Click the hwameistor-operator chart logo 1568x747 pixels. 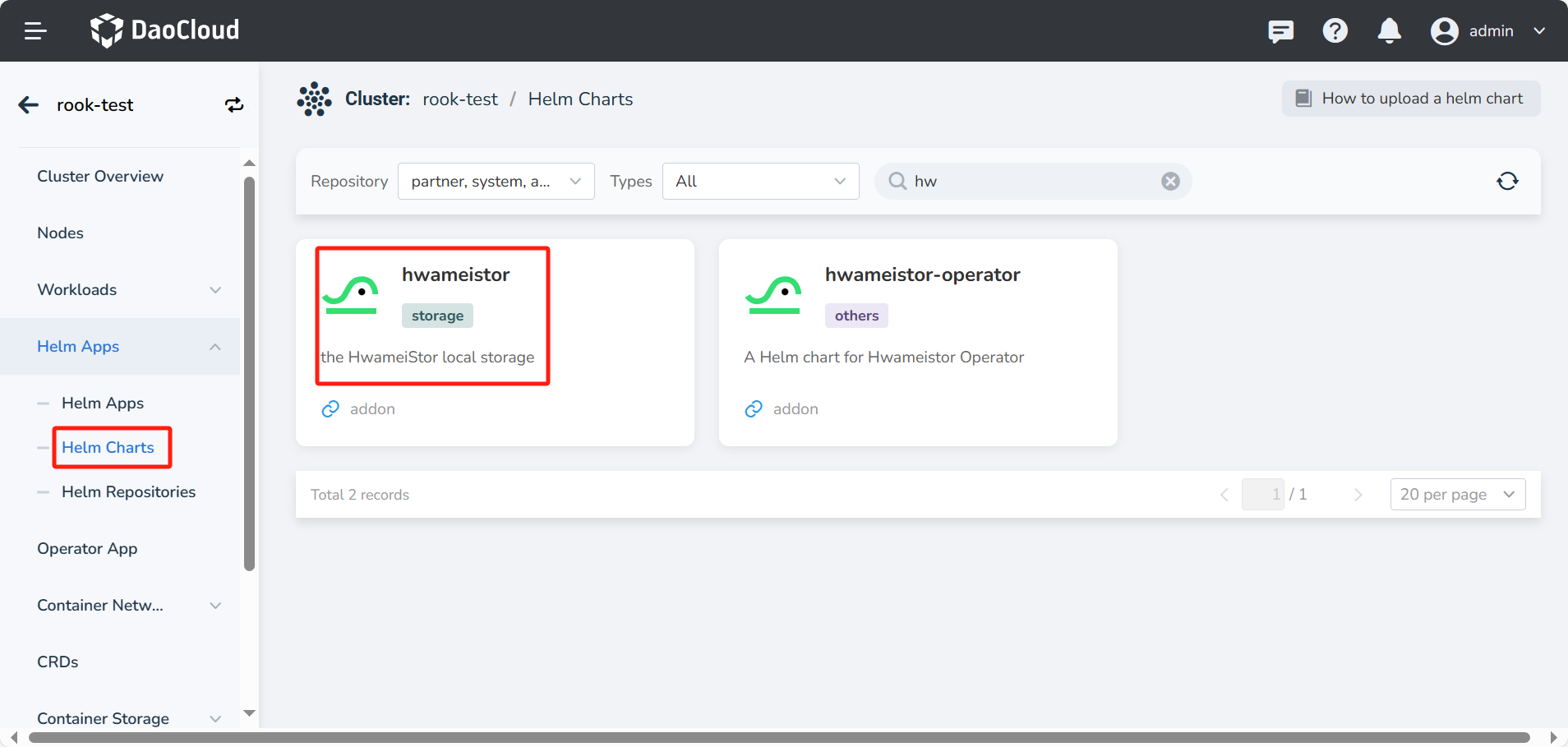pos(772,295)
